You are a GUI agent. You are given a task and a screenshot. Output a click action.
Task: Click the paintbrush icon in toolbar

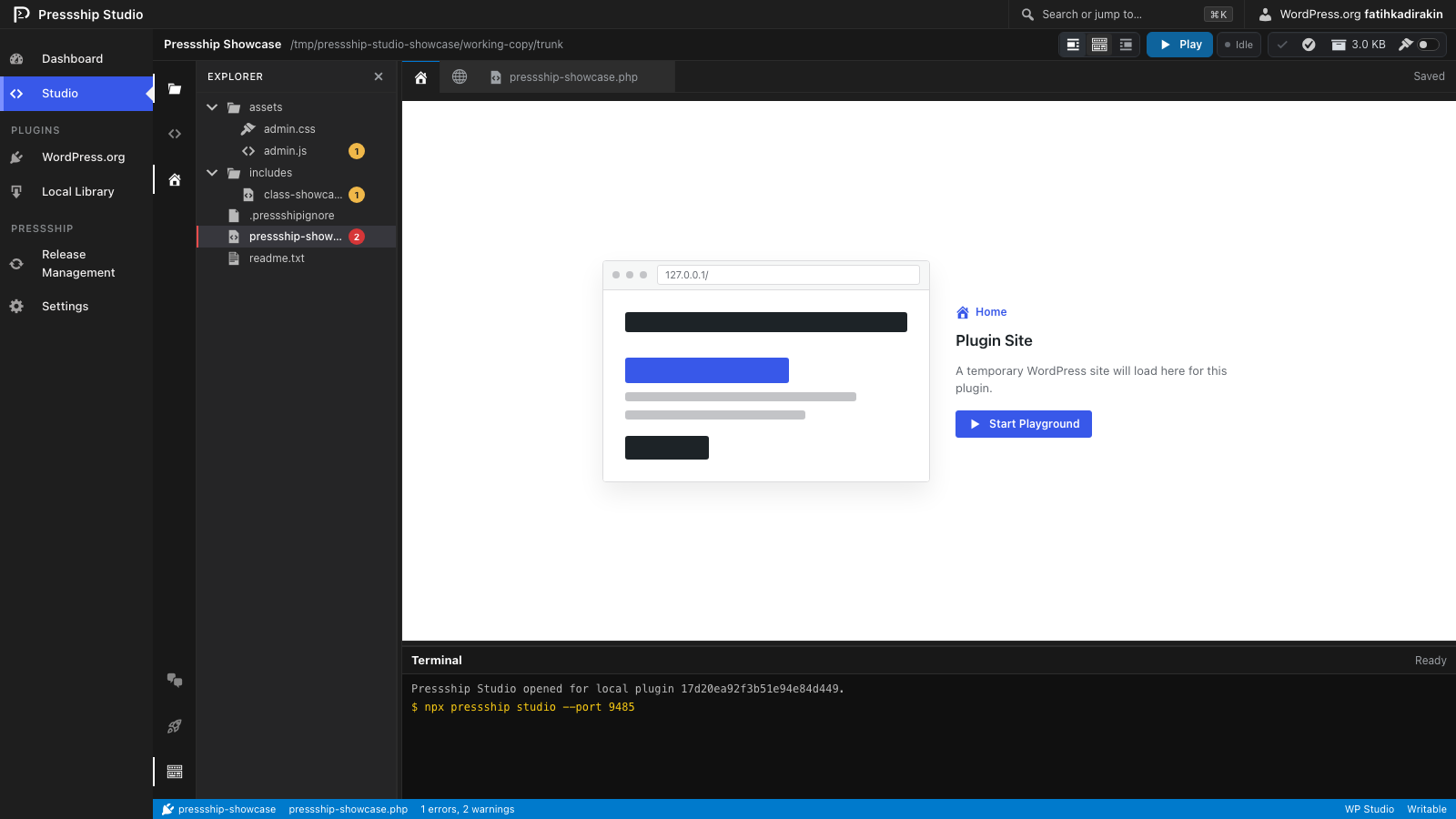1405,45
